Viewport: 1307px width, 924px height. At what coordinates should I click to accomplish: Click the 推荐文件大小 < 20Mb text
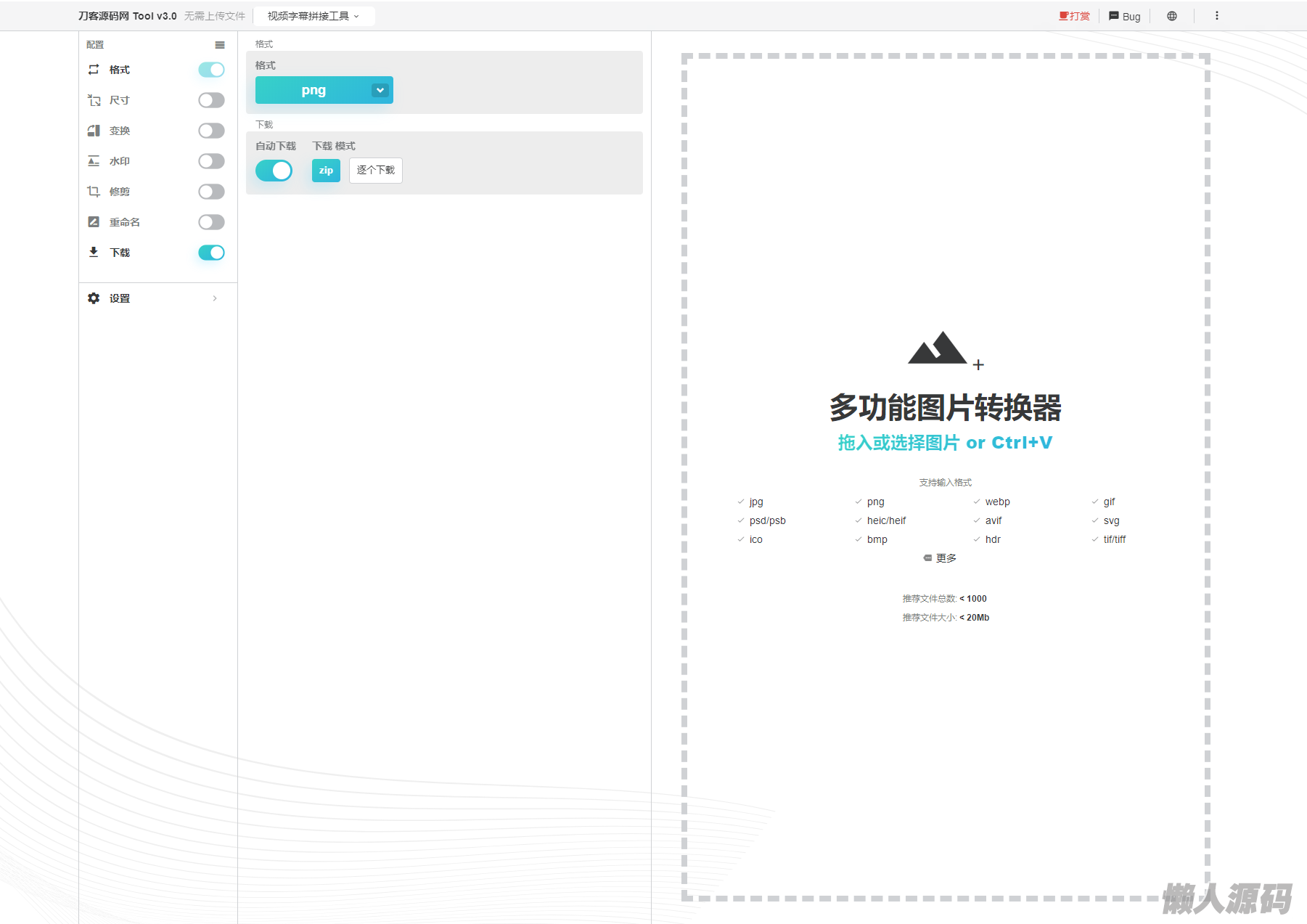946,618
